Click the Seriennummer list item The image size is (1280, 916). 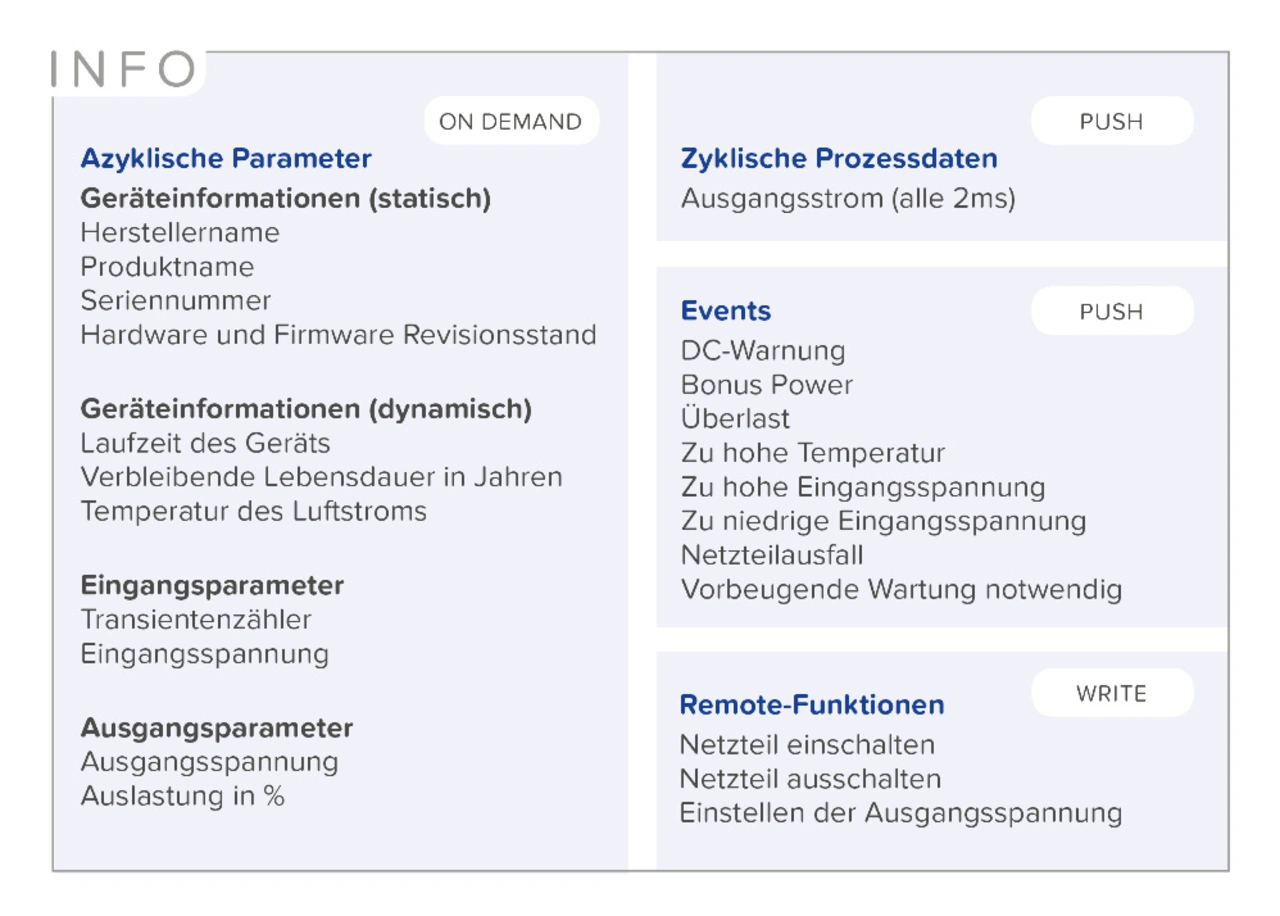point(176,300)
